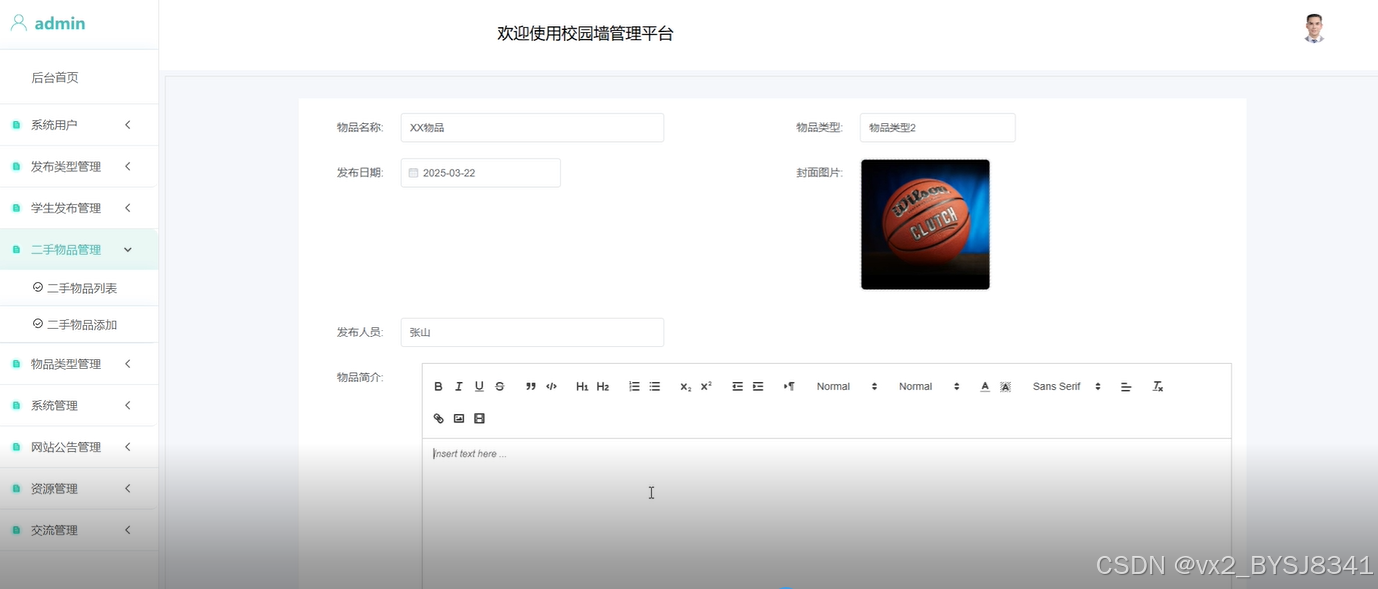This screenshot has height=589, width=1378.
Task: Click the basketball cover image thumbnail
Action: 925,225
